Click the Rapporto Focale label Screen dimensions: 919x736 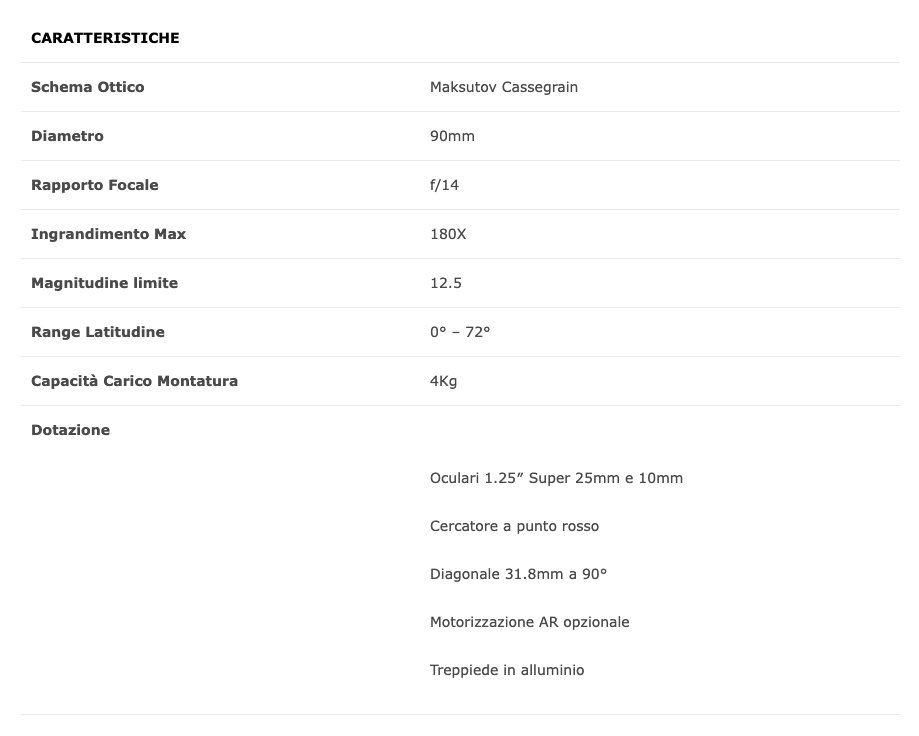(95, 185)
